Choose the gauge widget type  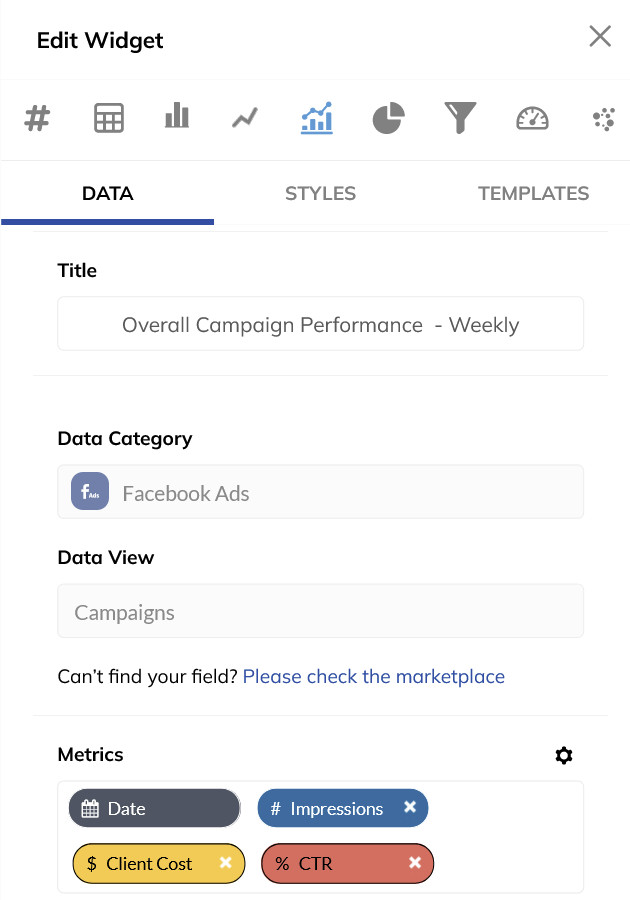pos(532,118)
